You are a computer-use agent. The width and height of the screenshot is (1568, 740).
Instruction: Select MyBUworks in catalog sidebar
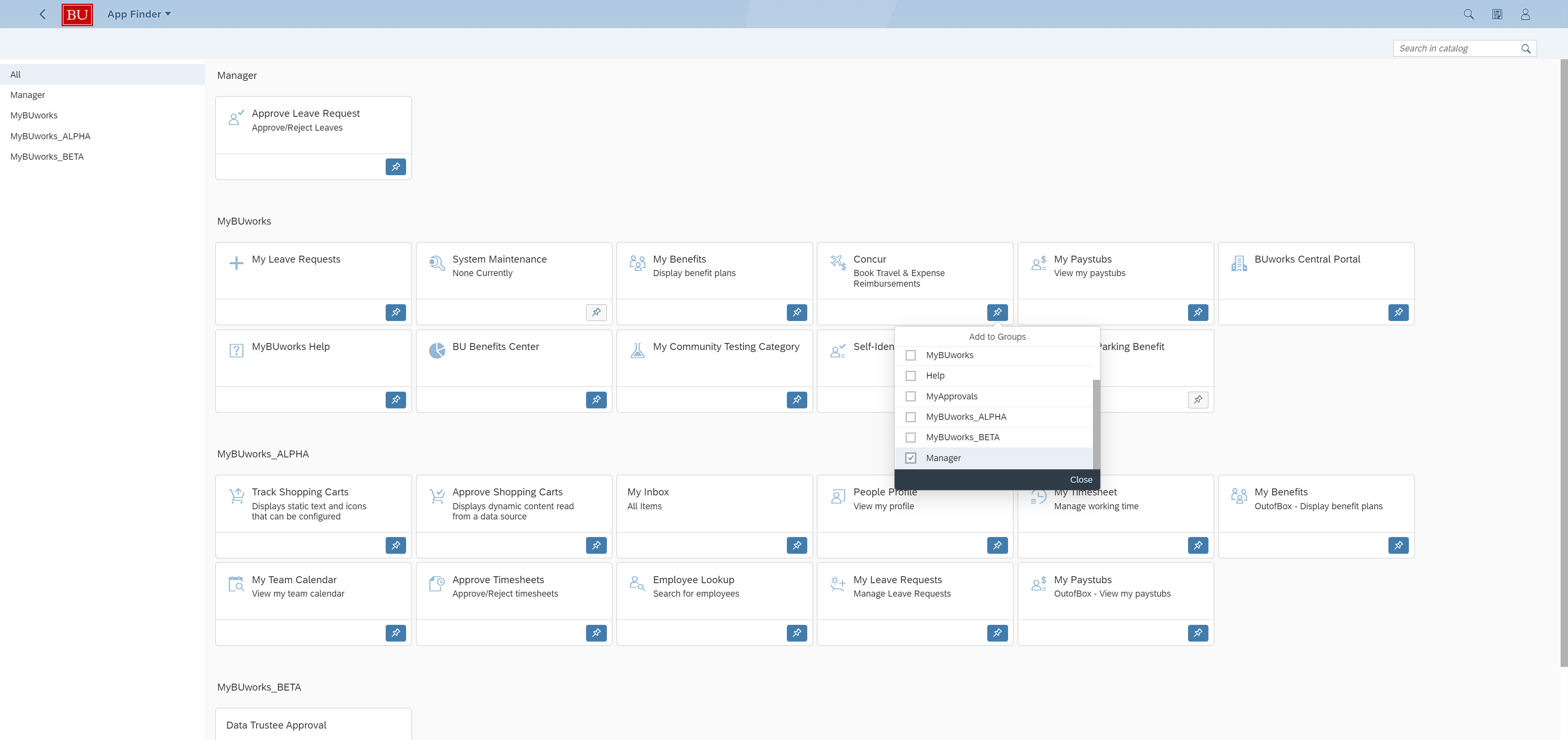102,115
